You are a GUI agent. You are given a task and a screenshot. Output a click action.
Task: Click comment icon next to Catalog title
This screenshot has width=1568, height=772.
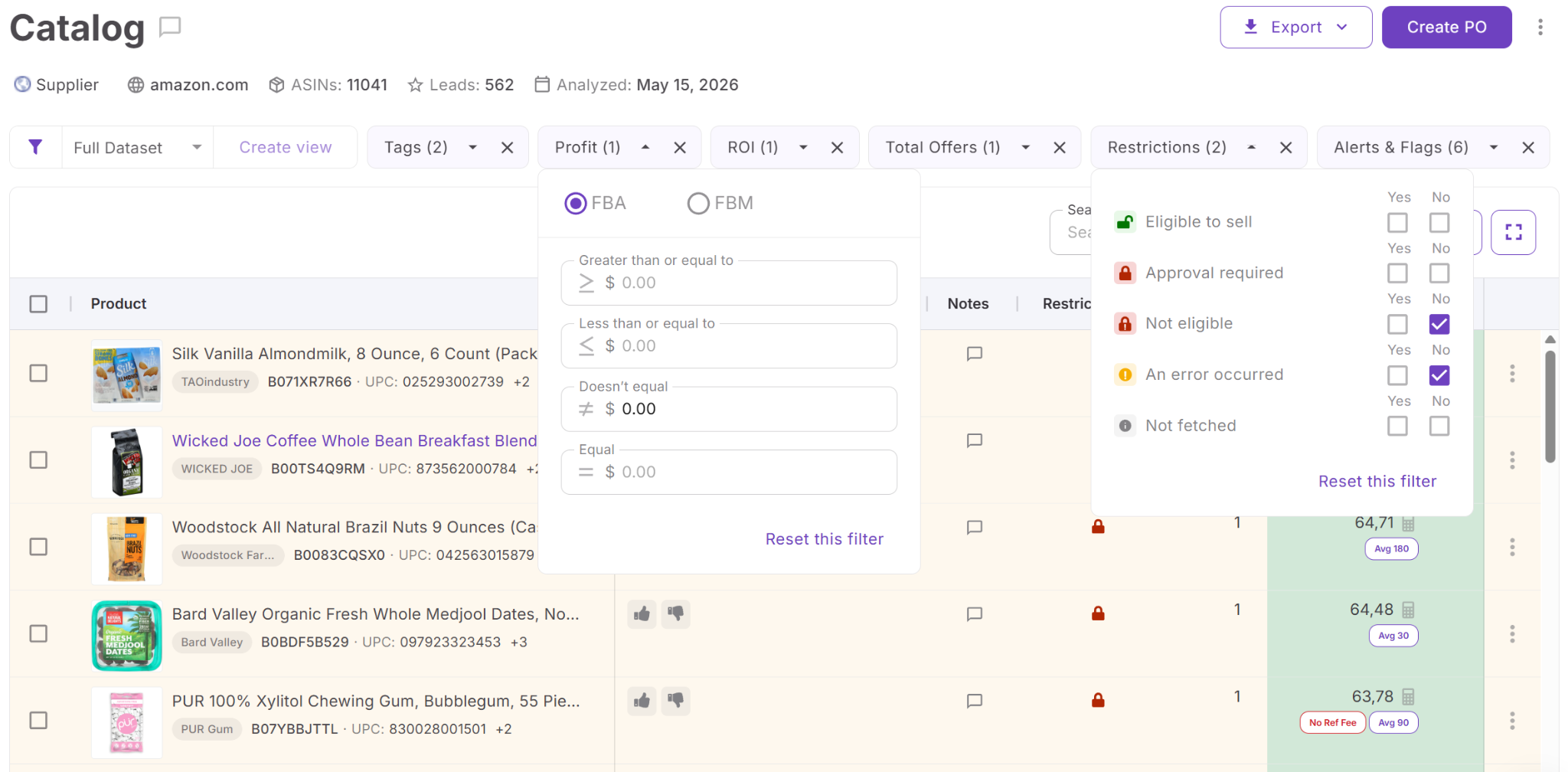coord(170,28)
